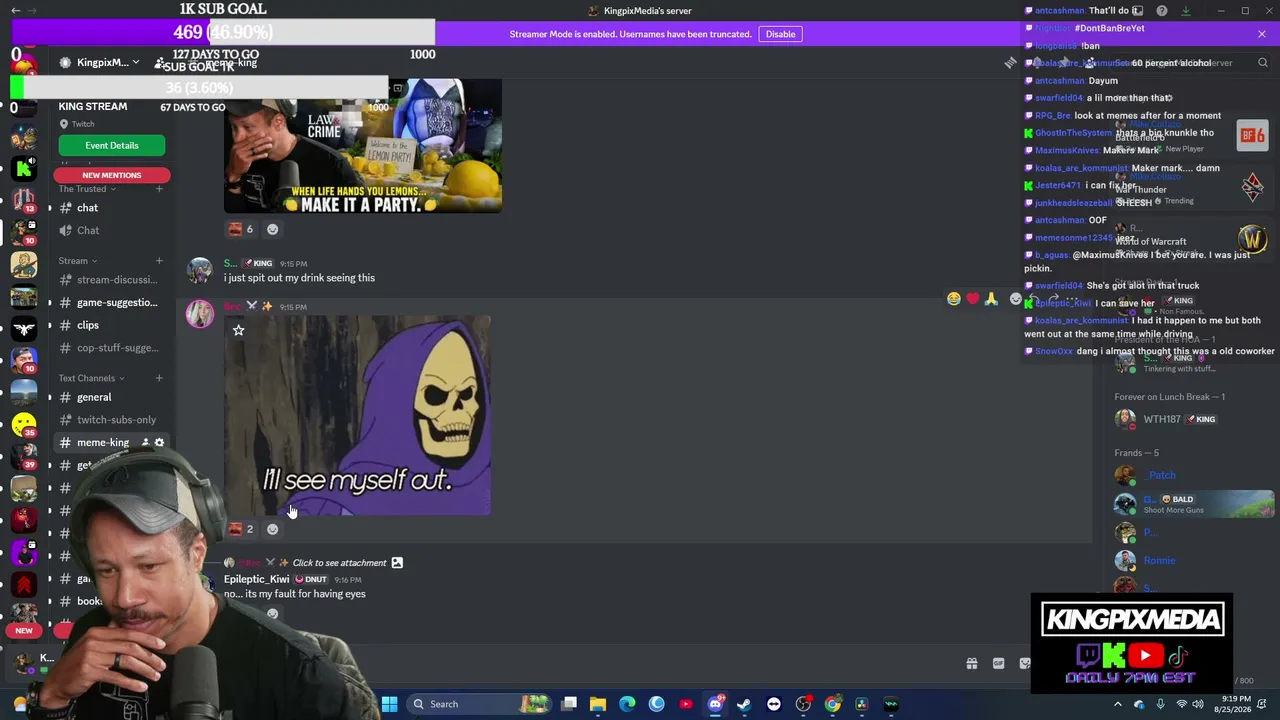Collapse the Stream channel category
Image resolution: width=1280 pixels, height=720 pixels.
pyautogui.click(x=78, y=261)
